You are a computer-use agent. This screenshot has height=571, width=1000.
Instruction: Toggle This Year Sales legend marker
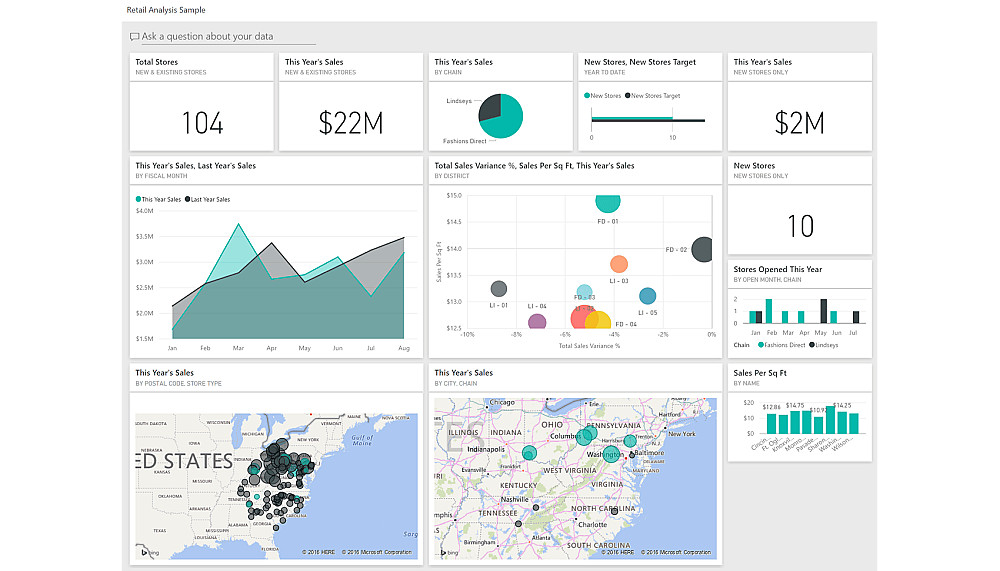click(x=138, y=199)
